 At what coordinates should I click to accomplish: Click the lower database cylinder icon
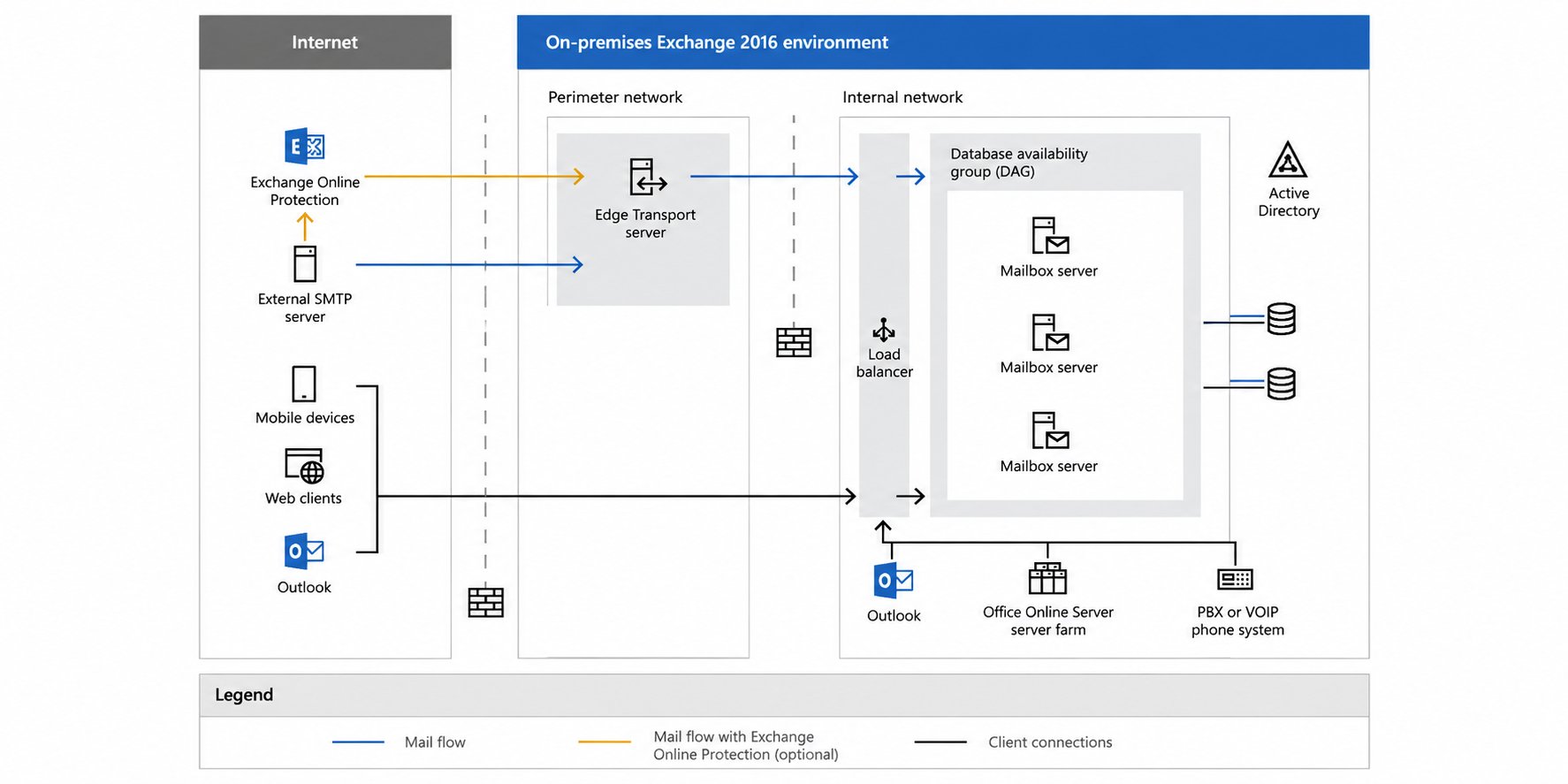pos(1282,384)
